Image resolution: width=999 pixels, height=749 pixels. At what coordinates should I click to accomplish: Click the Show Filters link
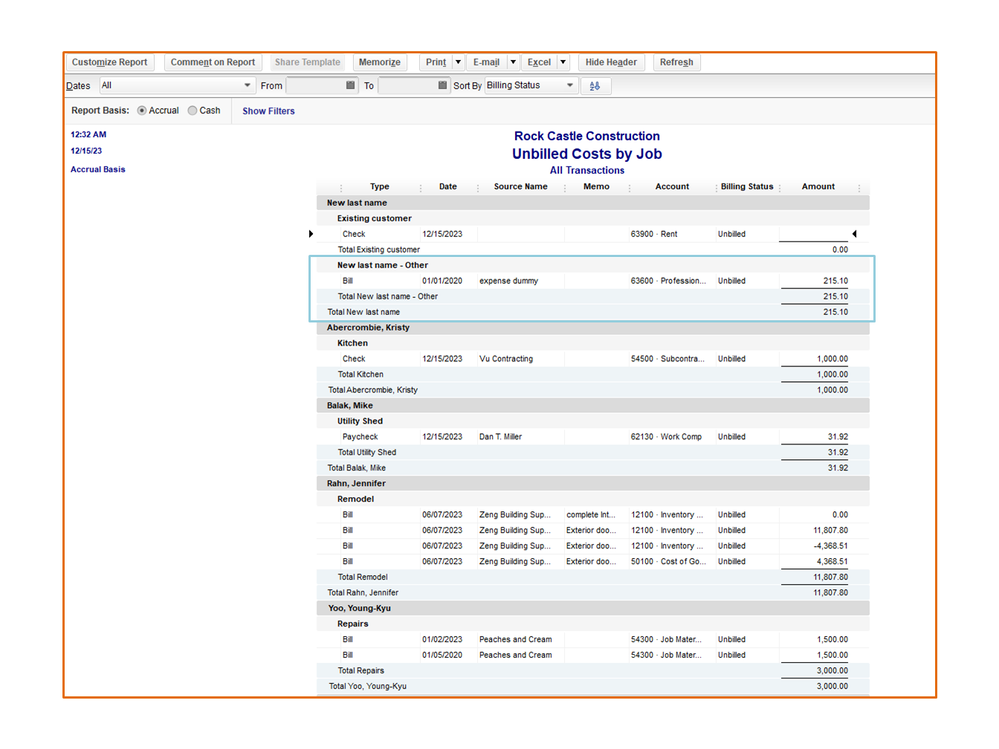pyautogui.click(x=268, y=111)
